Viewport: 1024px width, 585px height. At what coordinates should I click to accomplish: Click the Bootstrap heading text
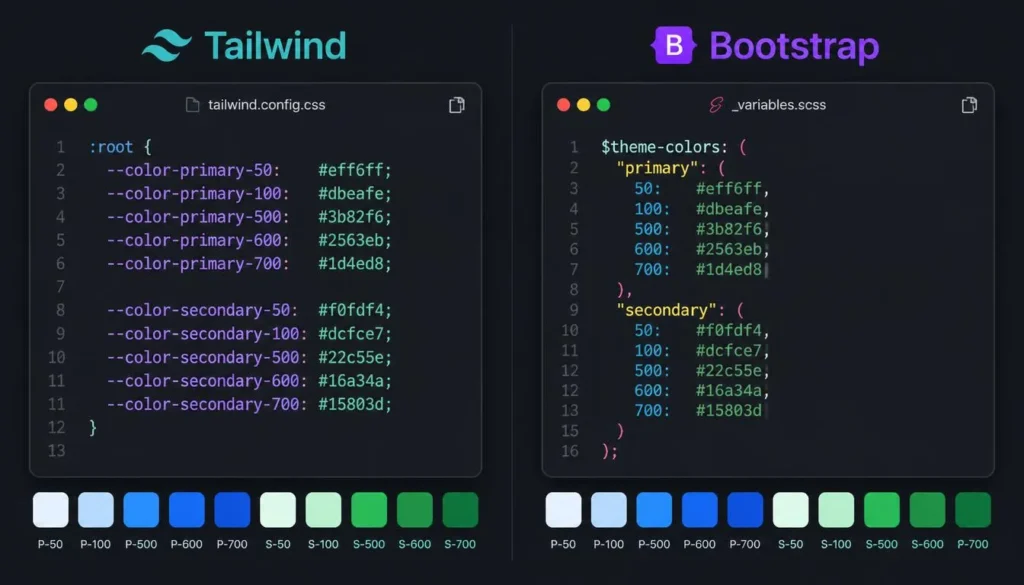click(x=794, y=46)
